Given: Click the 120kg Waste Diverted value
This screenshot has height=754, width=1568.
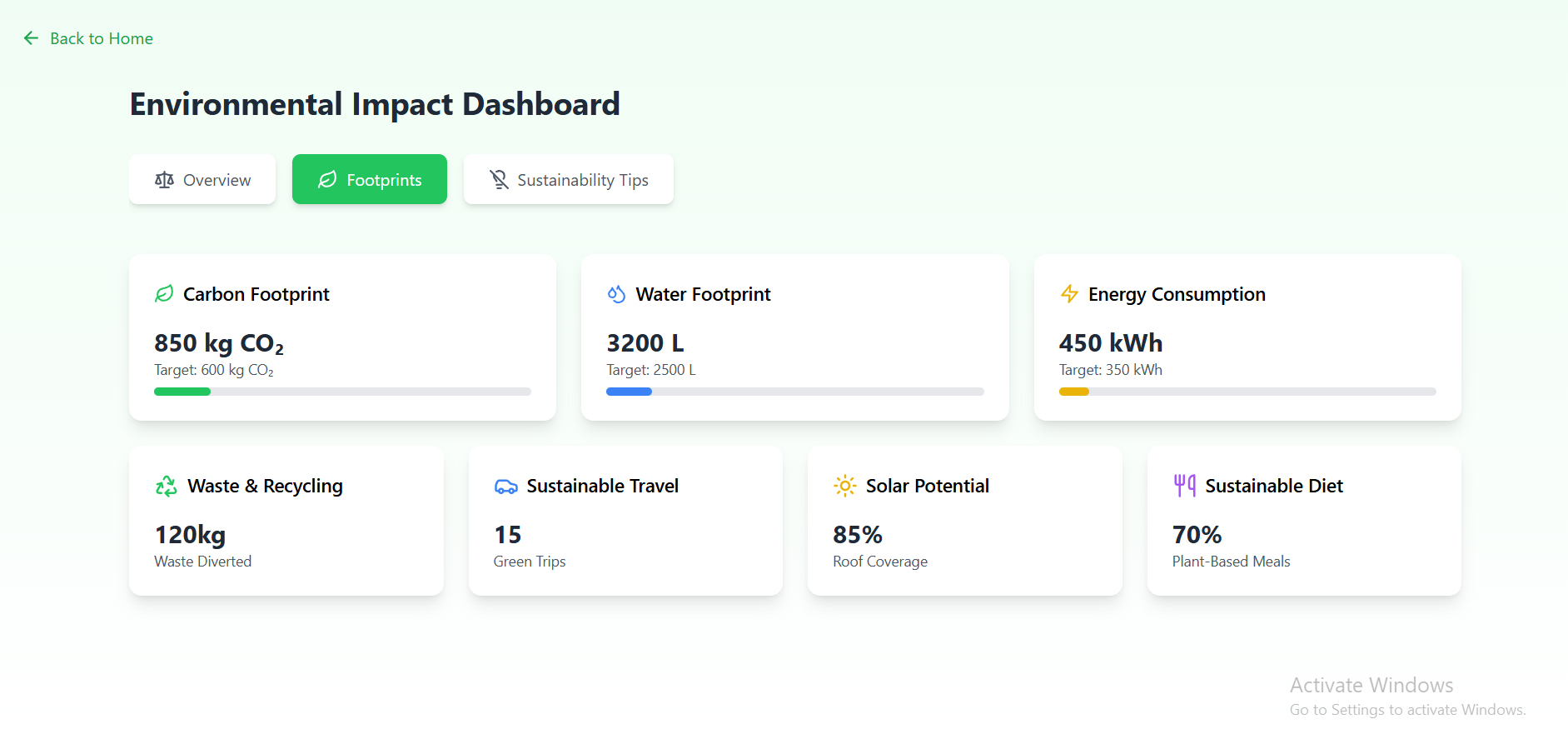Looking at the screenshot, I should point(190,535).
